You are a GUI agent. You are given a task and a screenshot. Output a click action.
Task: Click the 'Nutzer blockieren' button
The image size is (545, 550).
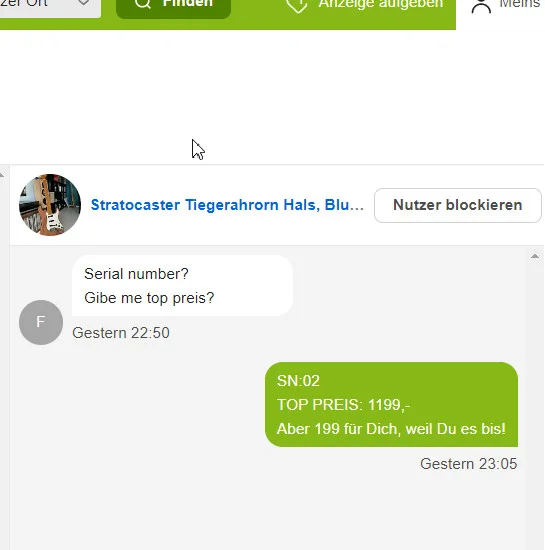pyautogui.click(x=457, y=205)
